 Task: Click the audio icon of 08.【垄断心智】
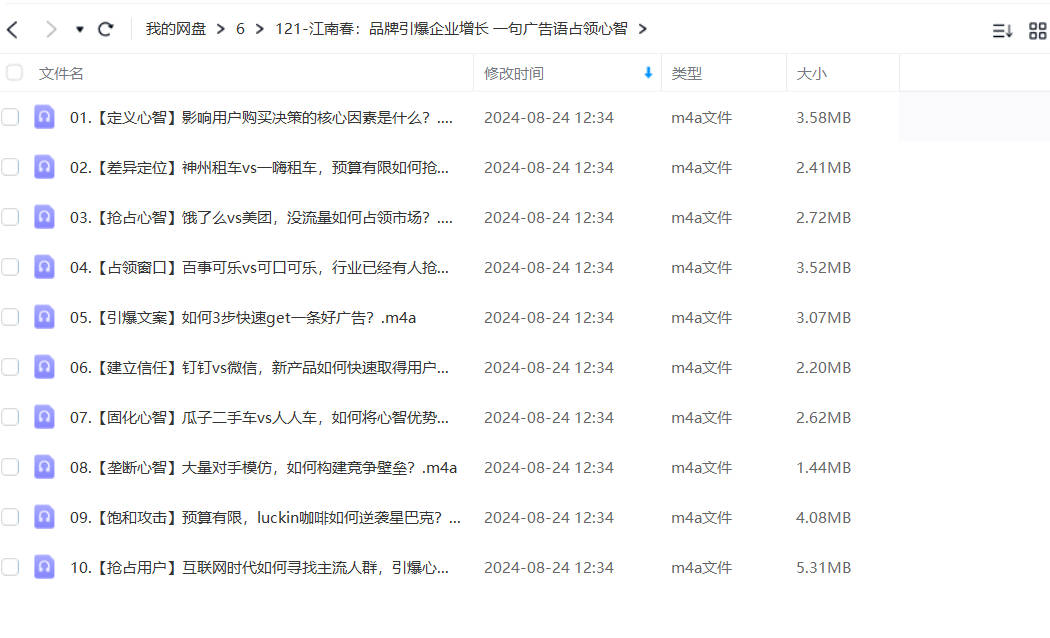pos(44,467)
